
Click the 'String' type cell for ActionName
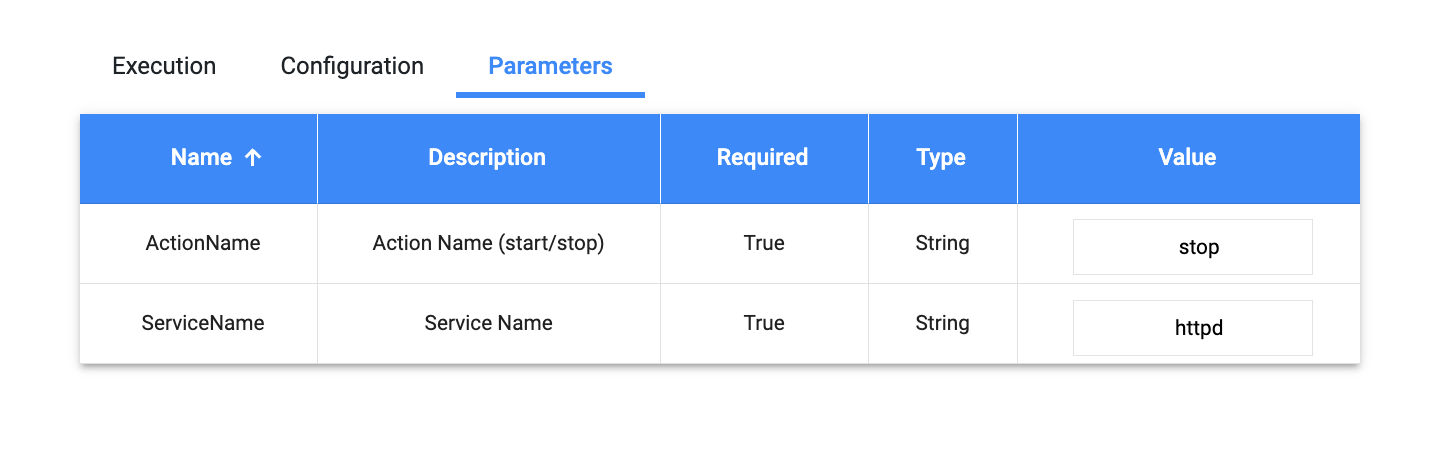[942, 244]
